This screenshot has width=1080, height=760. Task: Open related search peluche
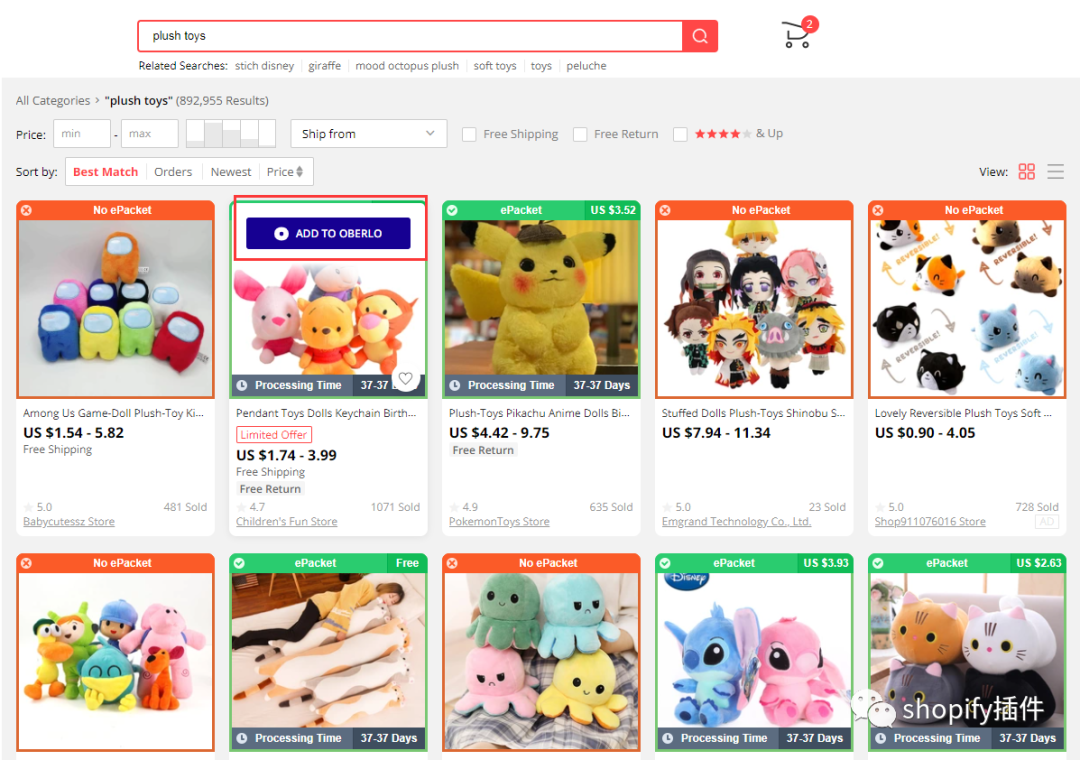coord(586,65)
